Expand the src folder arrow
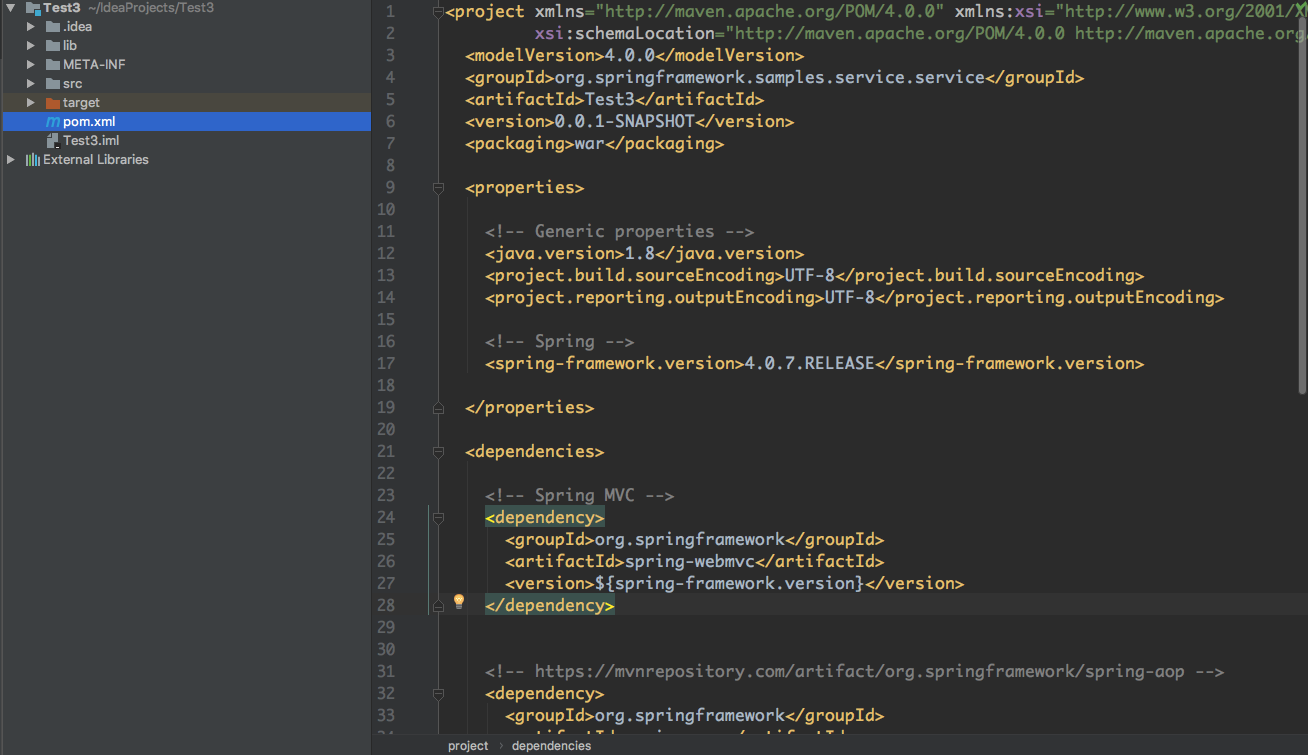The image size is (1308, 755). tap(31, 83)
